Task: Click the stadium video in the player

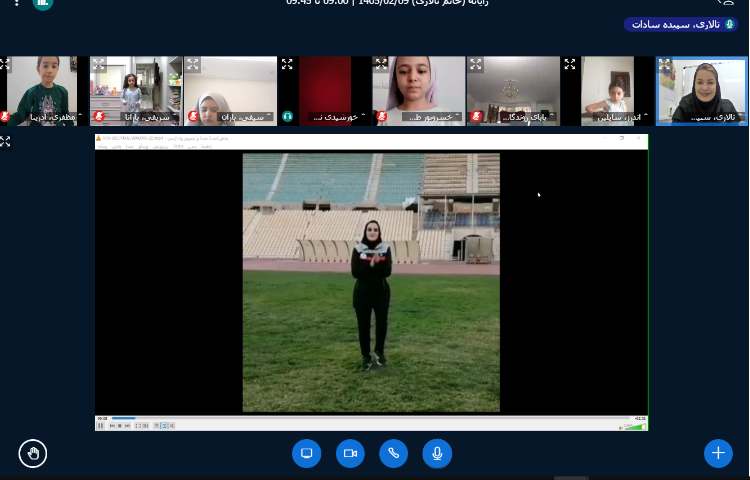Action: pyautogui.click(x=371, y=283)
